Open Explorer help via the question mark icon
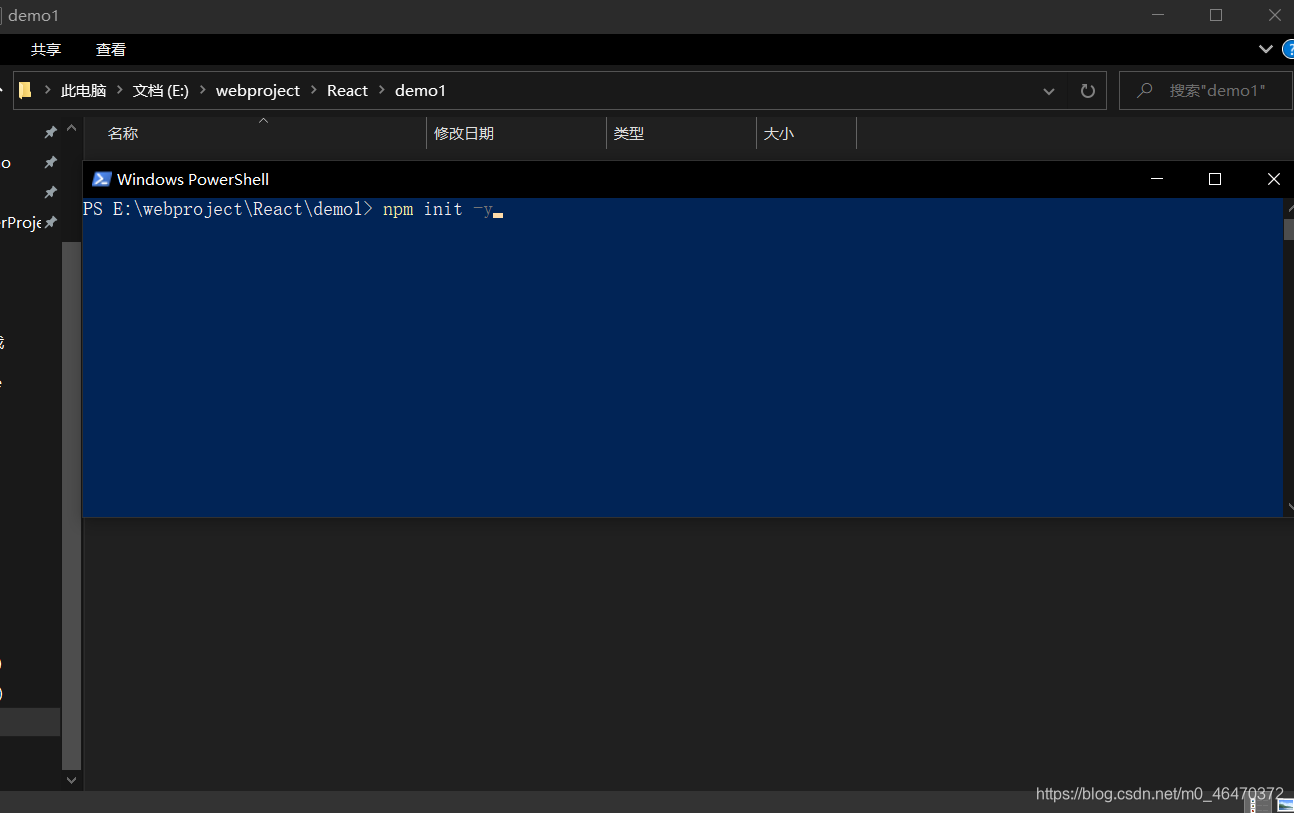 (1288, 49)
